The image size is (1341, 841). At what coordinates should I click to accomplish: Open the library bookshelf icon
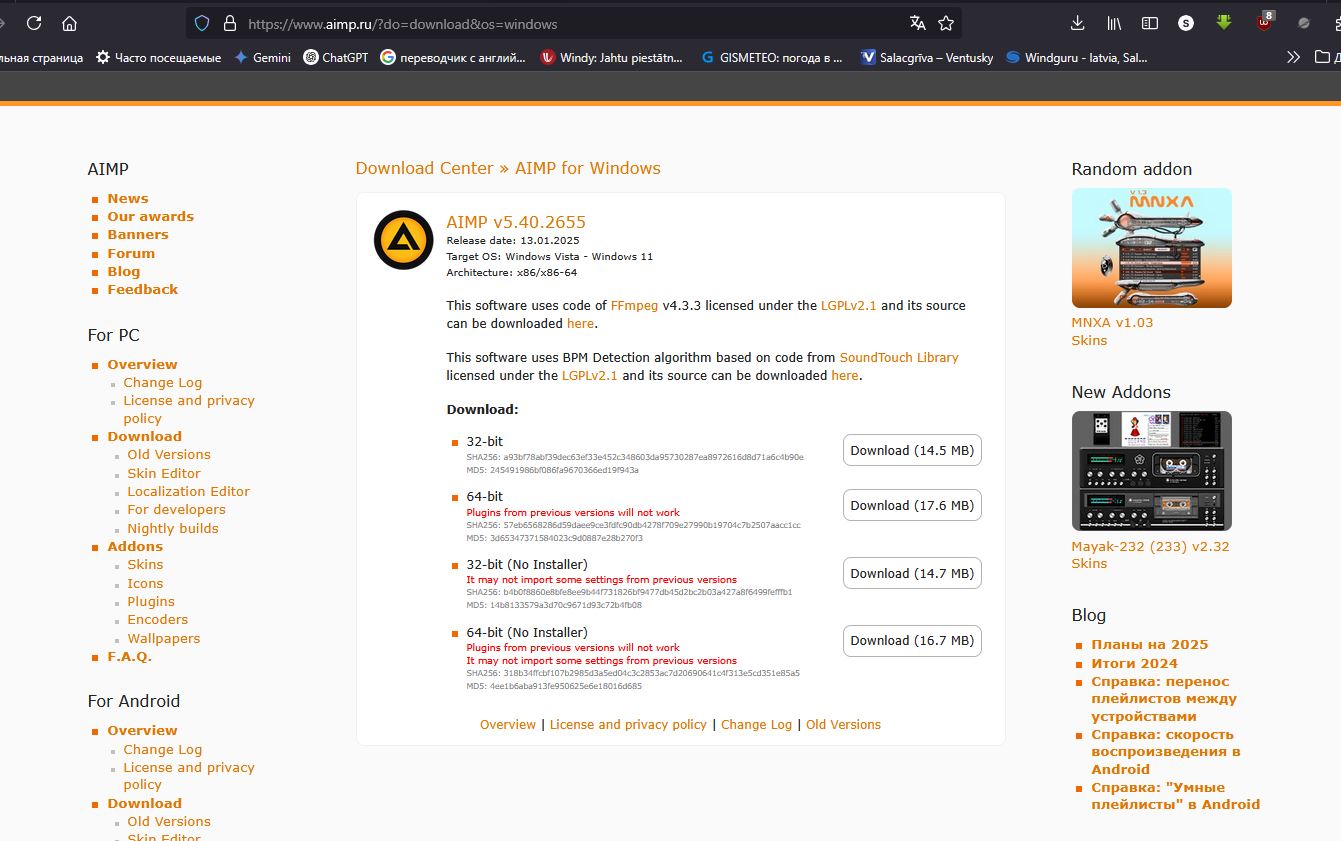1114,23
